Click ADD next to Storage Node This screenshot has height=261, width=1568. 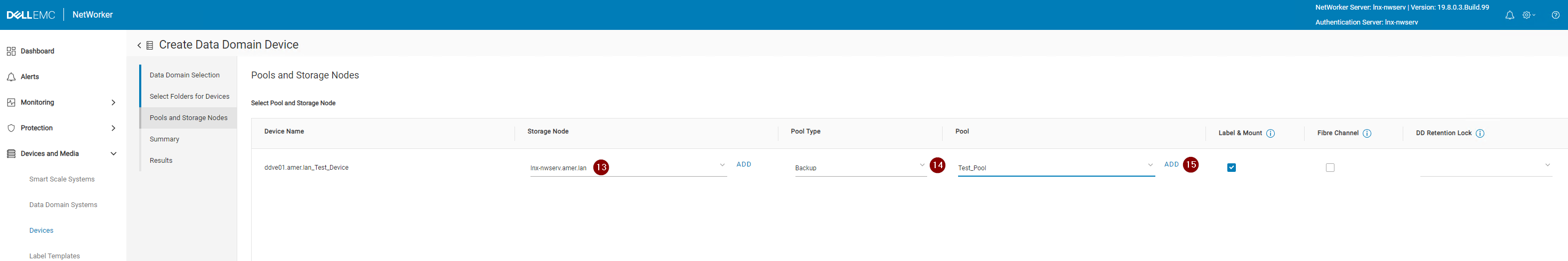click(744, 164)
